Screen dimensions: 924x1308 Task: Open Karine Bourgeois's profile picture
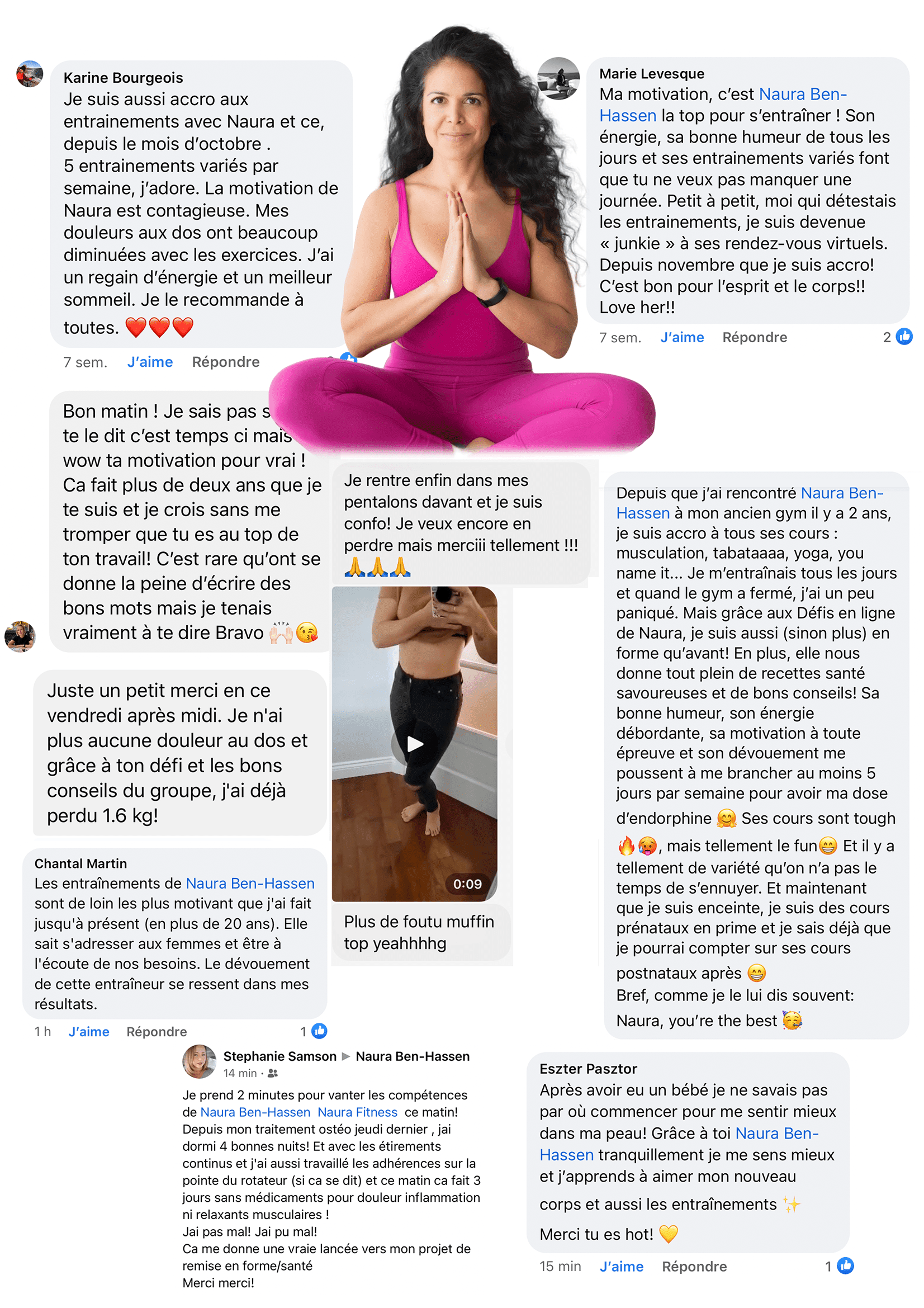point(30,74)
